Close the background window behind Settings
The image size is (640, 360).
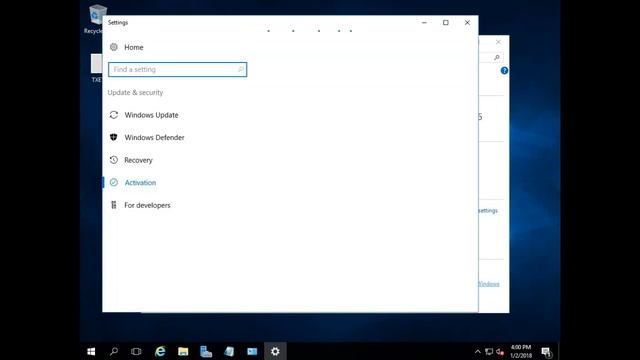[x=498, y=42]
